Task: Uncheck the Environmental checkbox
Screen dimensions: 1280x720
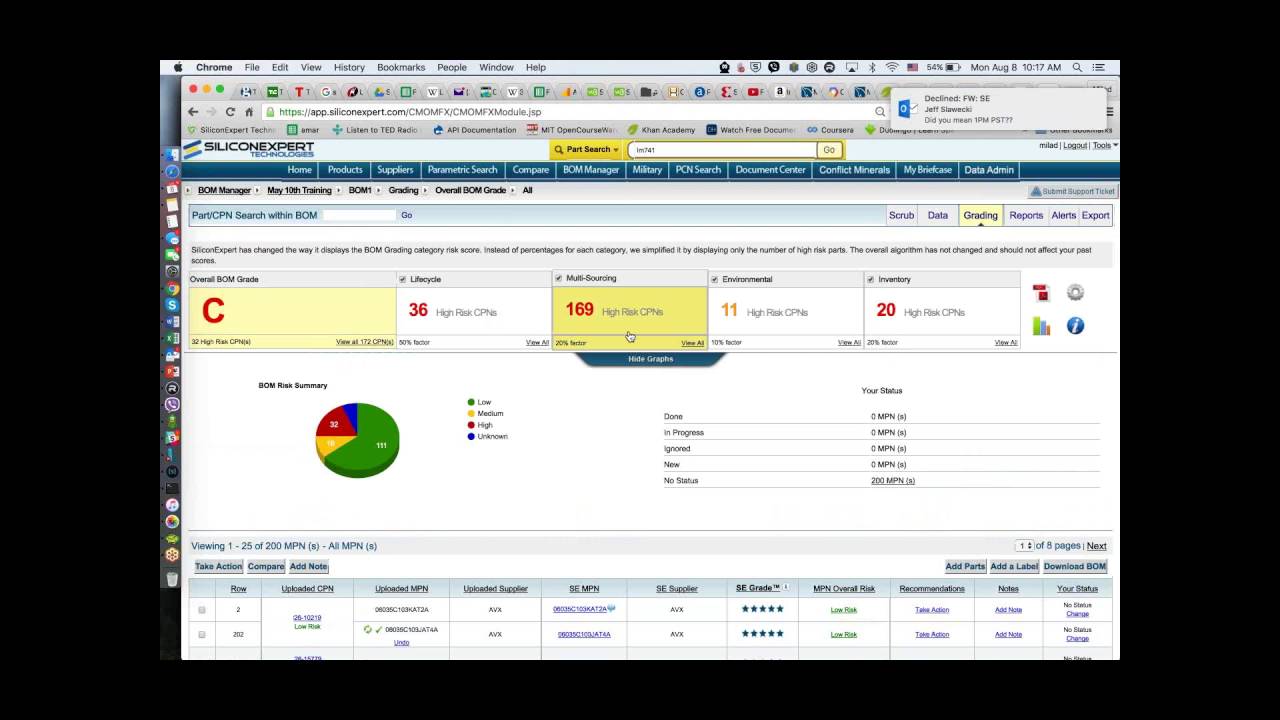Action: tap(714, 279)
